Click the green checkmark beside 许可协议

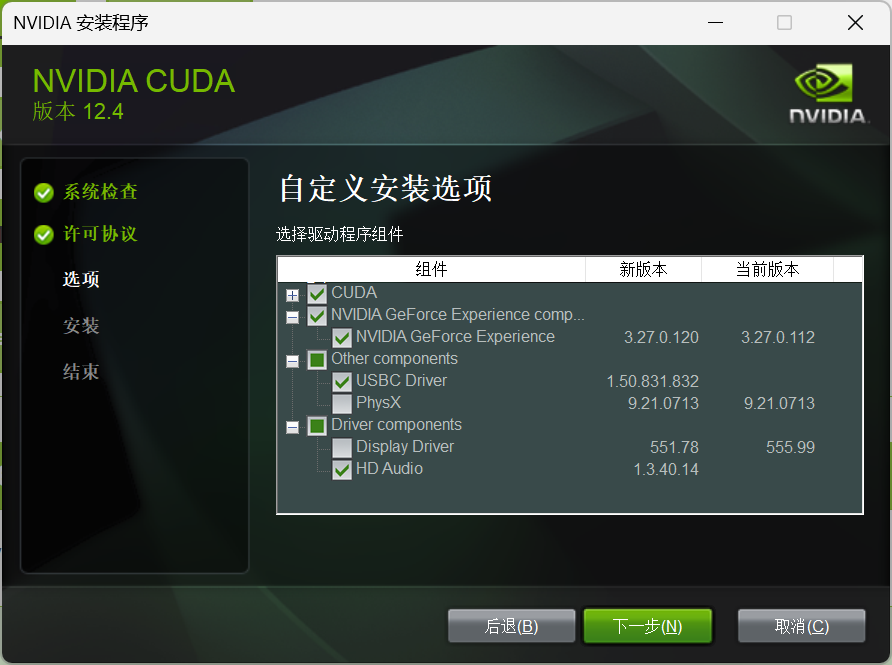point(44,234)
